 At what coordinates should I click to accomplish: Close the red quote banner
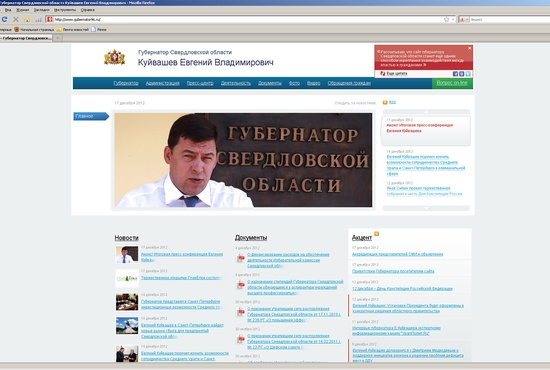coord(470,48)
